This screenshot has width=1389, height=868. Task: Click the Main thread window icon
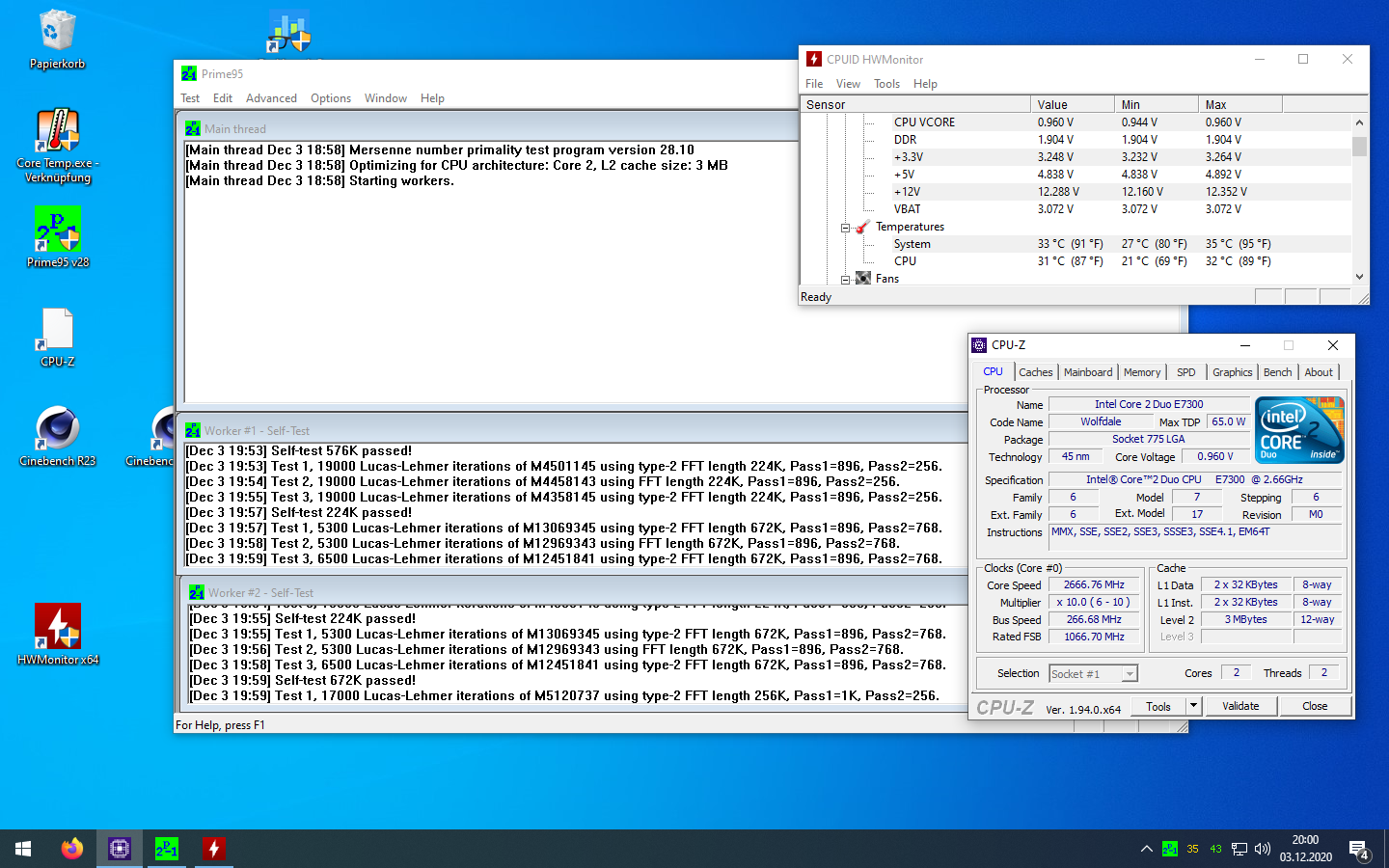193,128
